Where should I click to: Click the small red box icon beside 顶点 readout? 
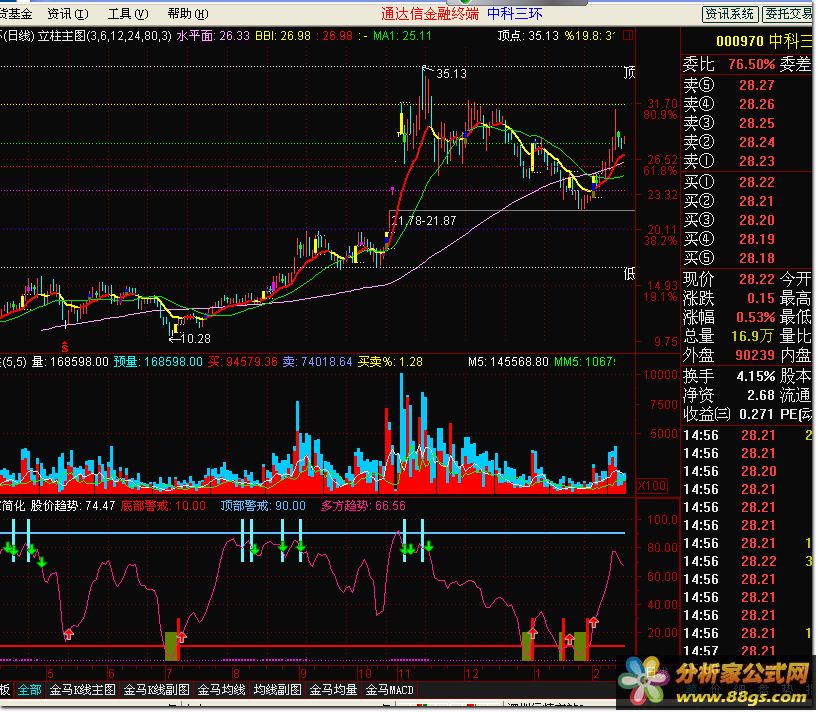628,35
